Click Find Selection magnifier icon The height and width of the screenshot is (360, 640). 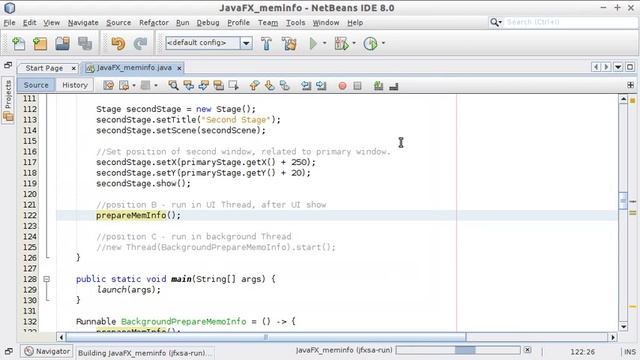pyautogui.click(x=173, y=85)
